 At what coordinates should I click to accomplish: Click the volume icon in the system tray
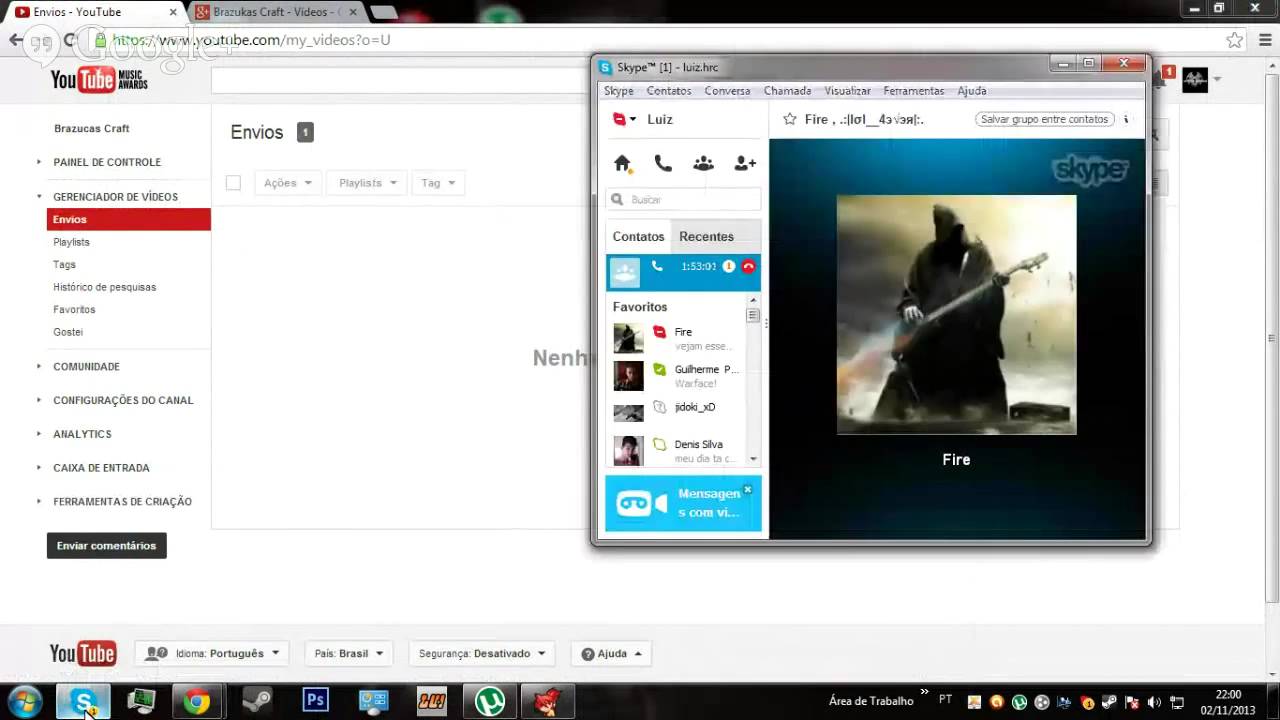pyautogui.click(x=1155, y=702)
